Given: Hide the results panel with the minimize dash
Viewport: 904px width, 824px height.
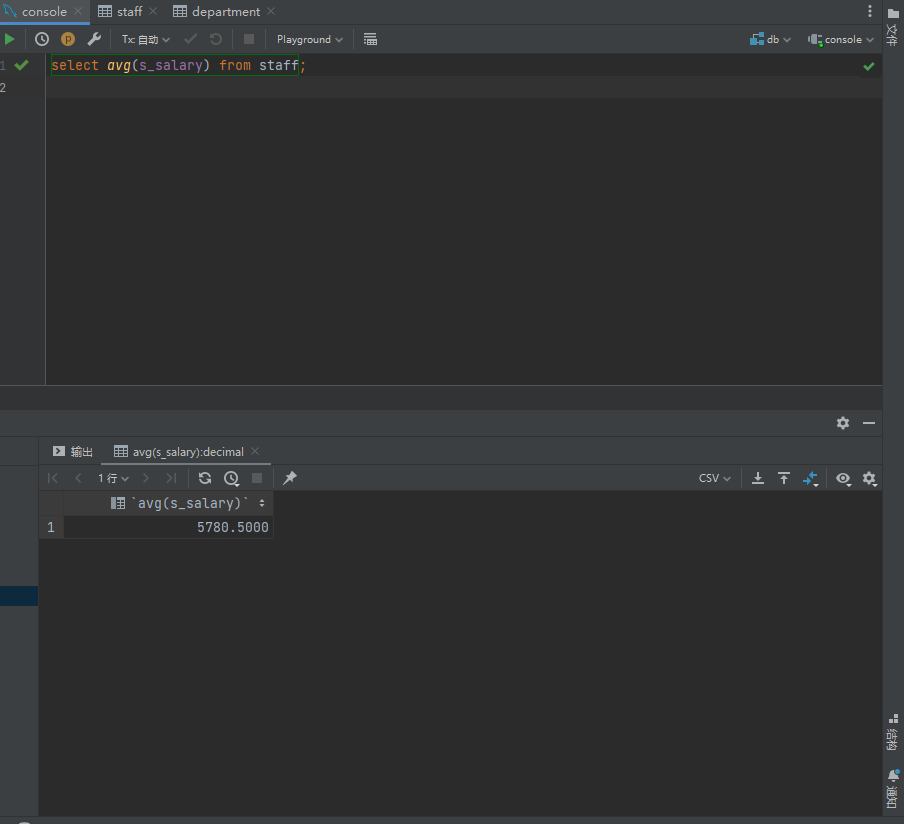Looking at the screenshot, I should [869, 423].
